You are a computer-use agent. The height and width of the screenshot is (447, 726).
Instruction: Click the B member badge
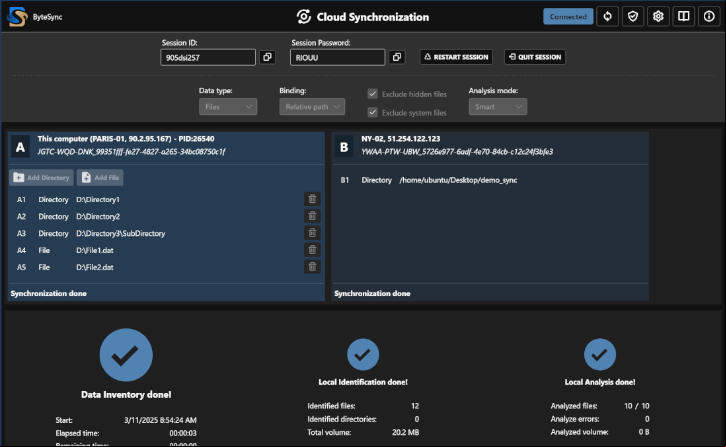click(344, 147)
